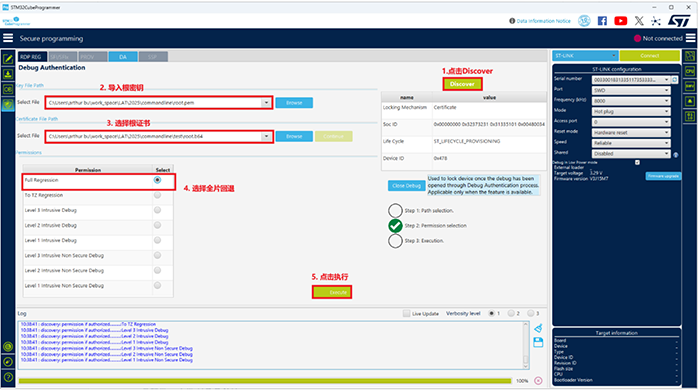Clear the log with the broom icon
The width and height of the screenshot is (700, 391).
point(538,328)
